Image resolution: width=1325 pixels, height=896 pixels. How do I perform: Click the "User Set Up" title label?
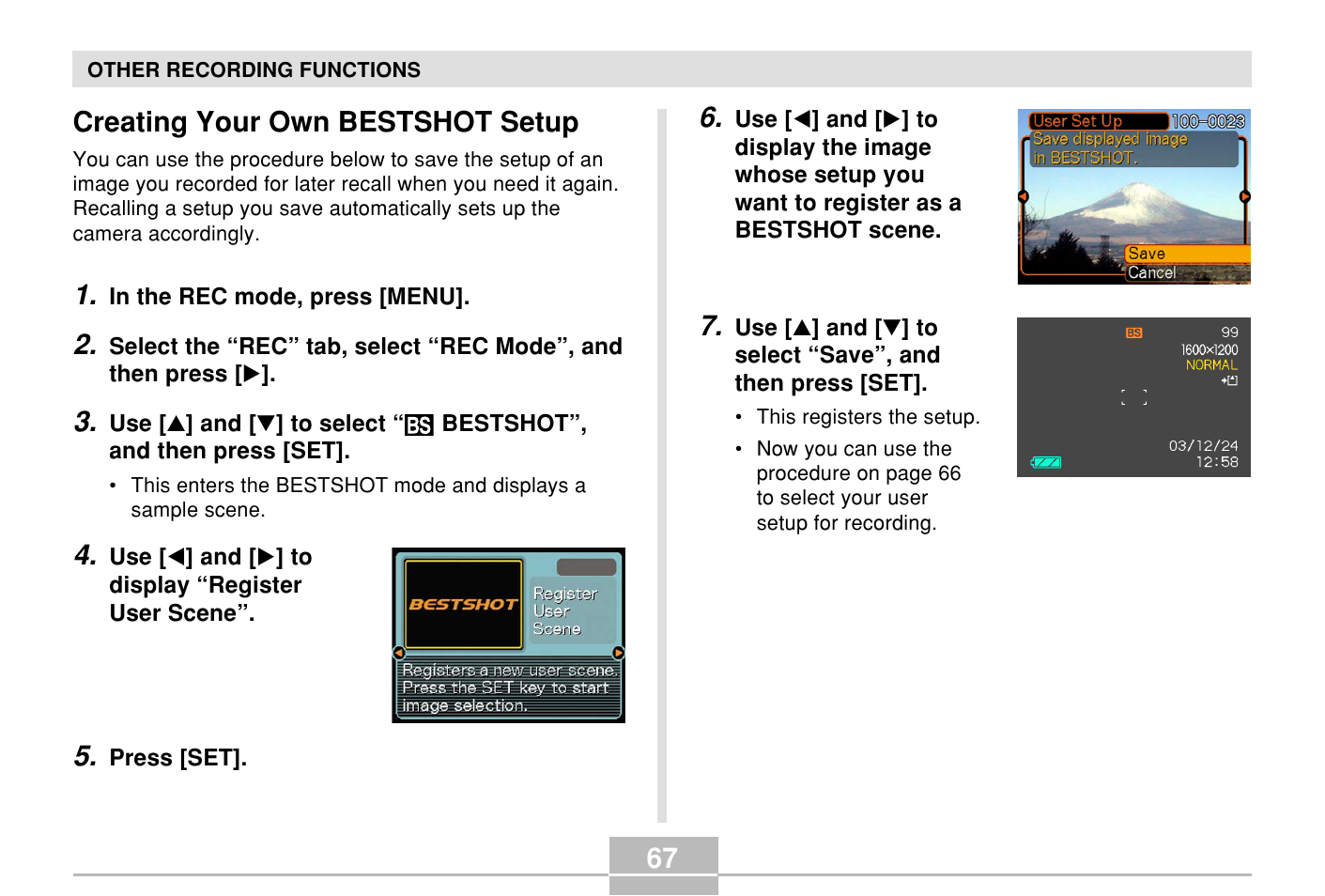point(1099,121)
